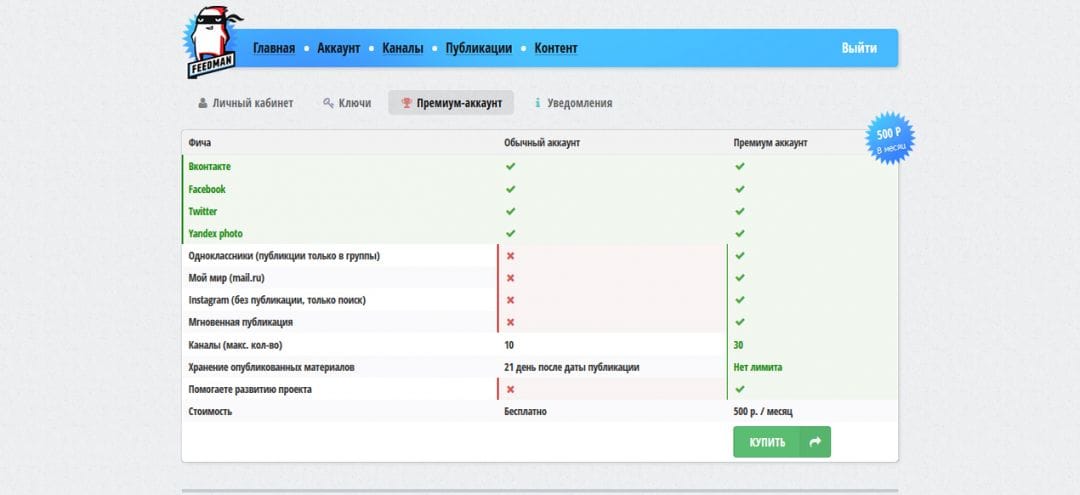Click the Стоимость row label
This screenshot has width=1080, height=495.
pyautogui.click(x=210, y=411)
